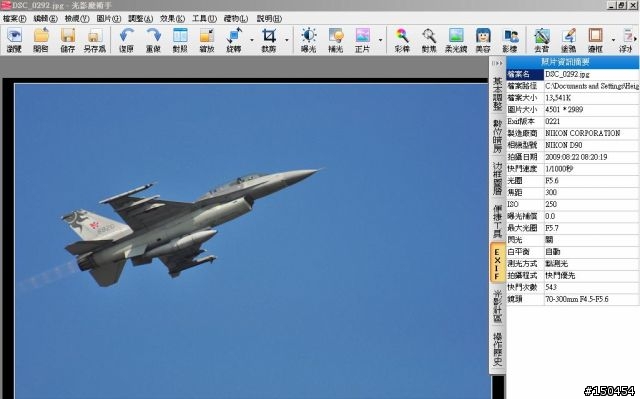Click the image size value 4501 * 2989

point(564,110)
